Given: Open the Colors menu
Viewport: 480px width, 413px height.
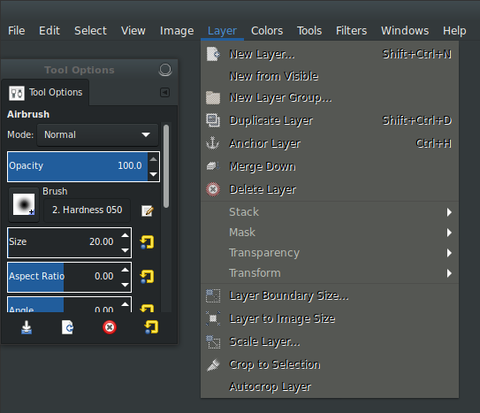Looking at the screenshot, I should [267, 31].
